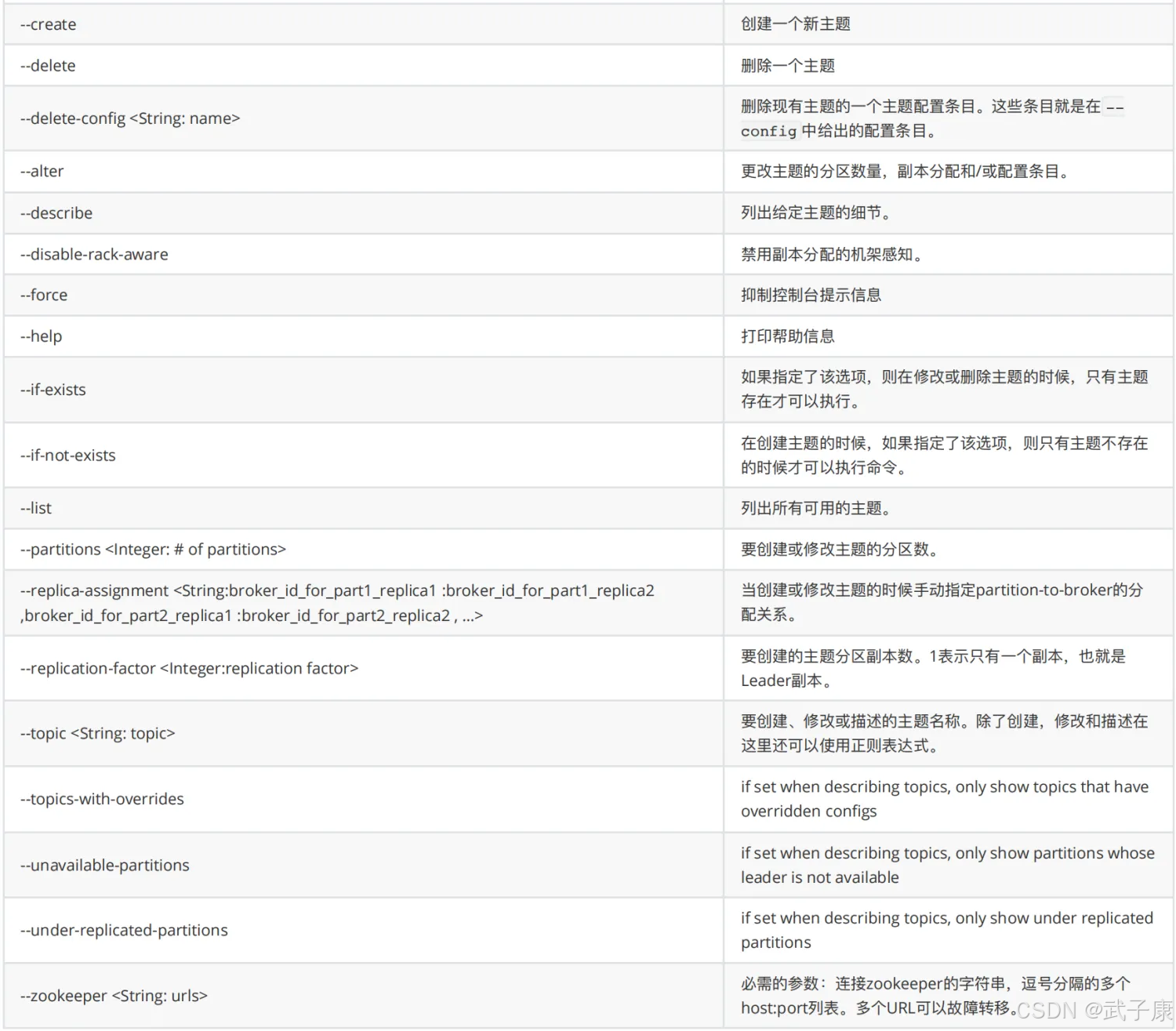1176x1031 pixels.
Task: Select the --list option cell
Action: [364, 508]
